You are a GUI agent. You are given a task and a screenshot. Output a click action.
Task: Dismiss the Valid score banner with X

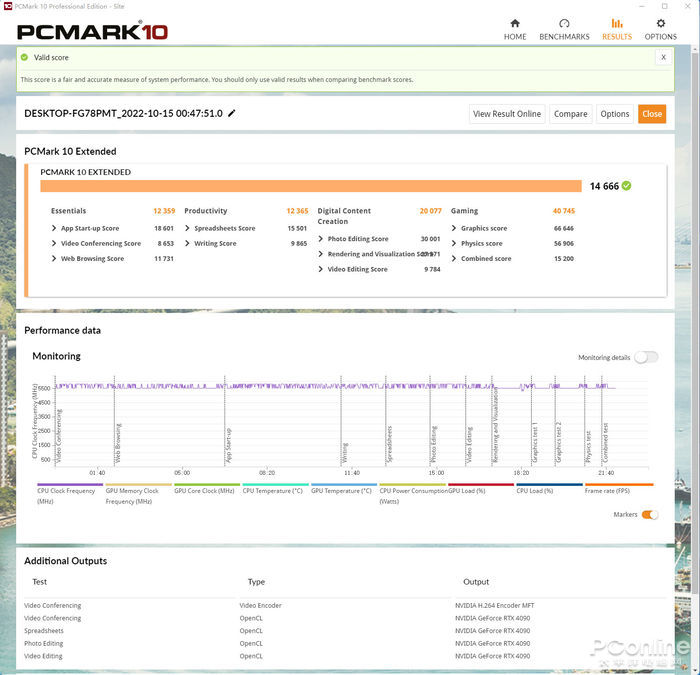tap(663, 58)
